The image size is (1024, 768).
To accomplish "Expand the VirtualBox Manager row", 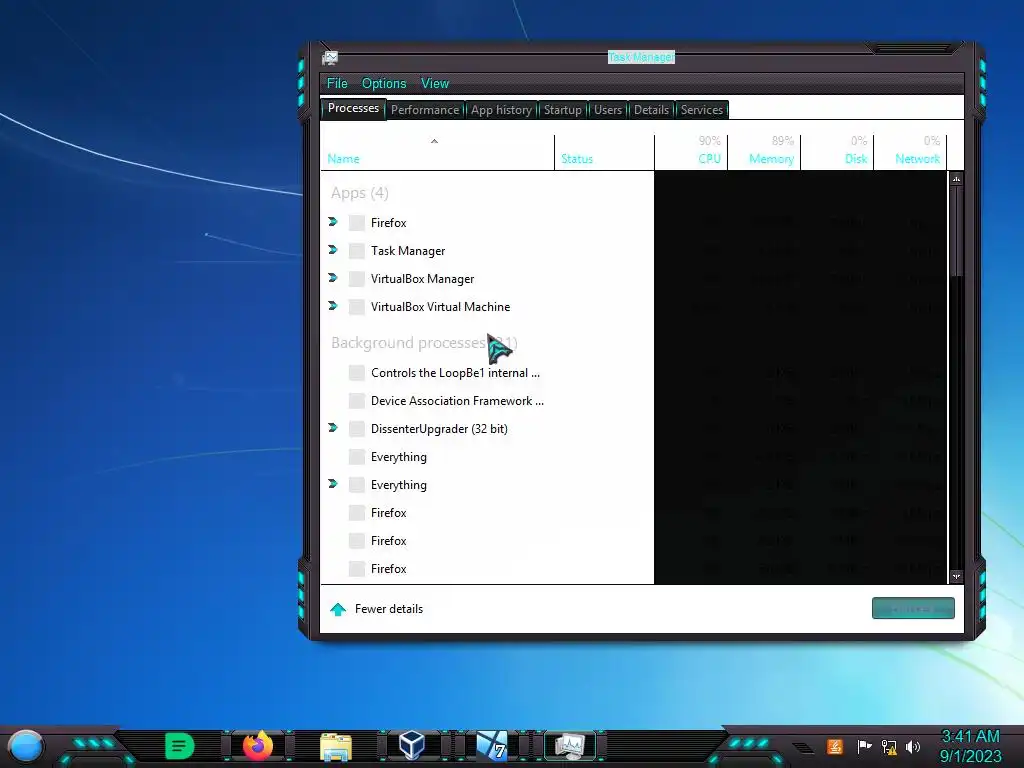I will [333, 278].
